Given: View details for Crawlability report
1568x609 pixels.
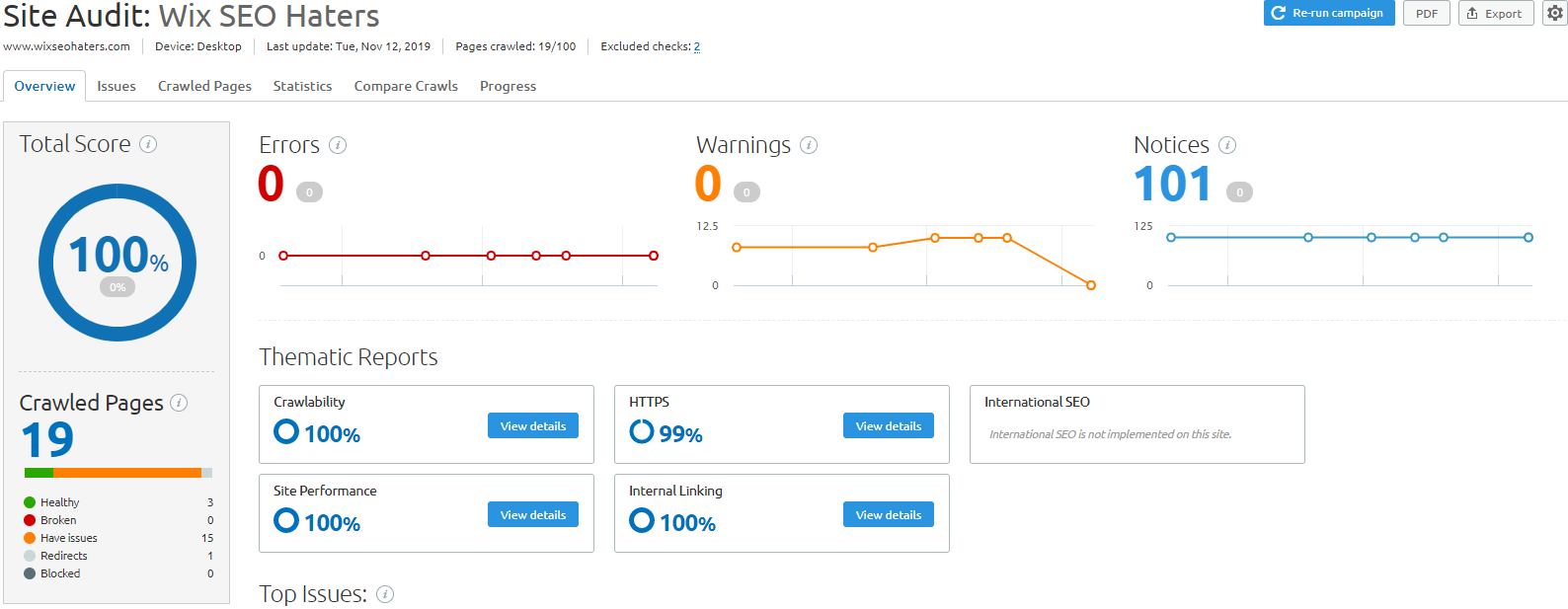Looking at the screenshot, I should 533,425.
